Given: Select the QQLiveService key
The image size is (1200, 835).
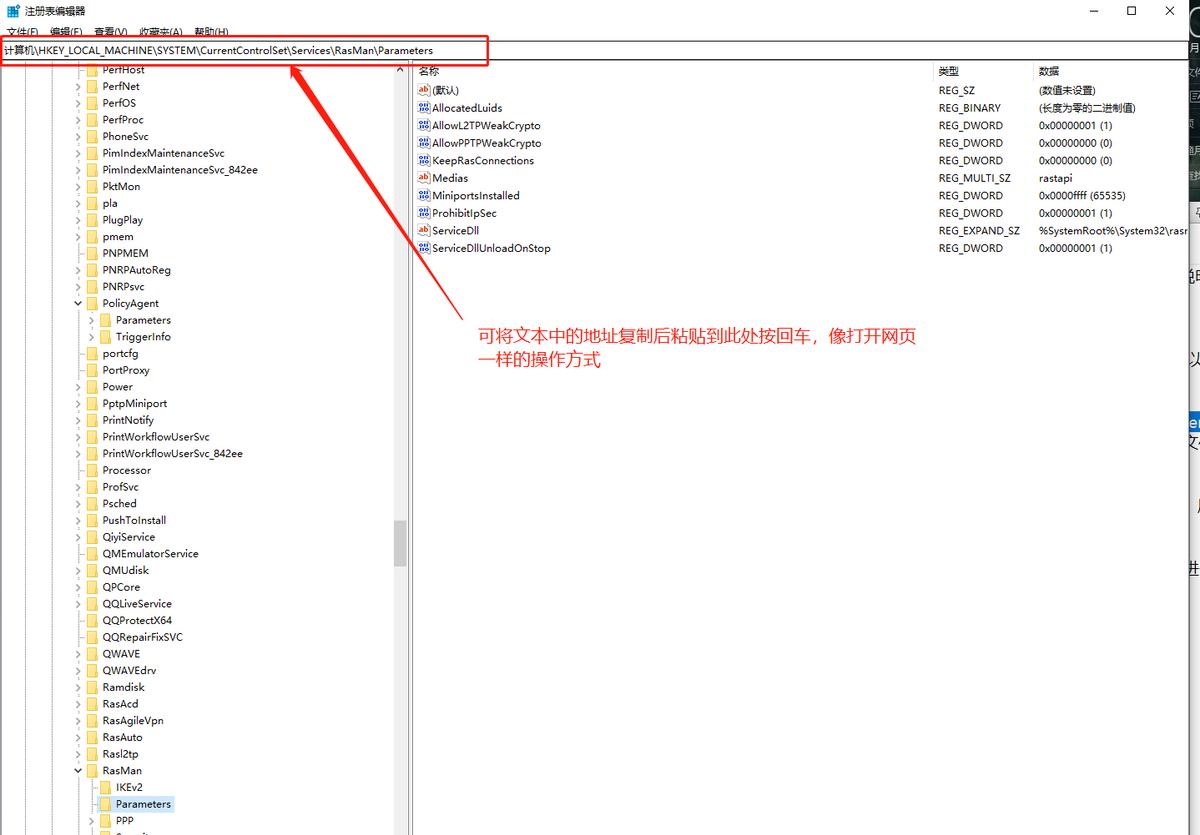Looking at the screenshot, I should 137,604.
